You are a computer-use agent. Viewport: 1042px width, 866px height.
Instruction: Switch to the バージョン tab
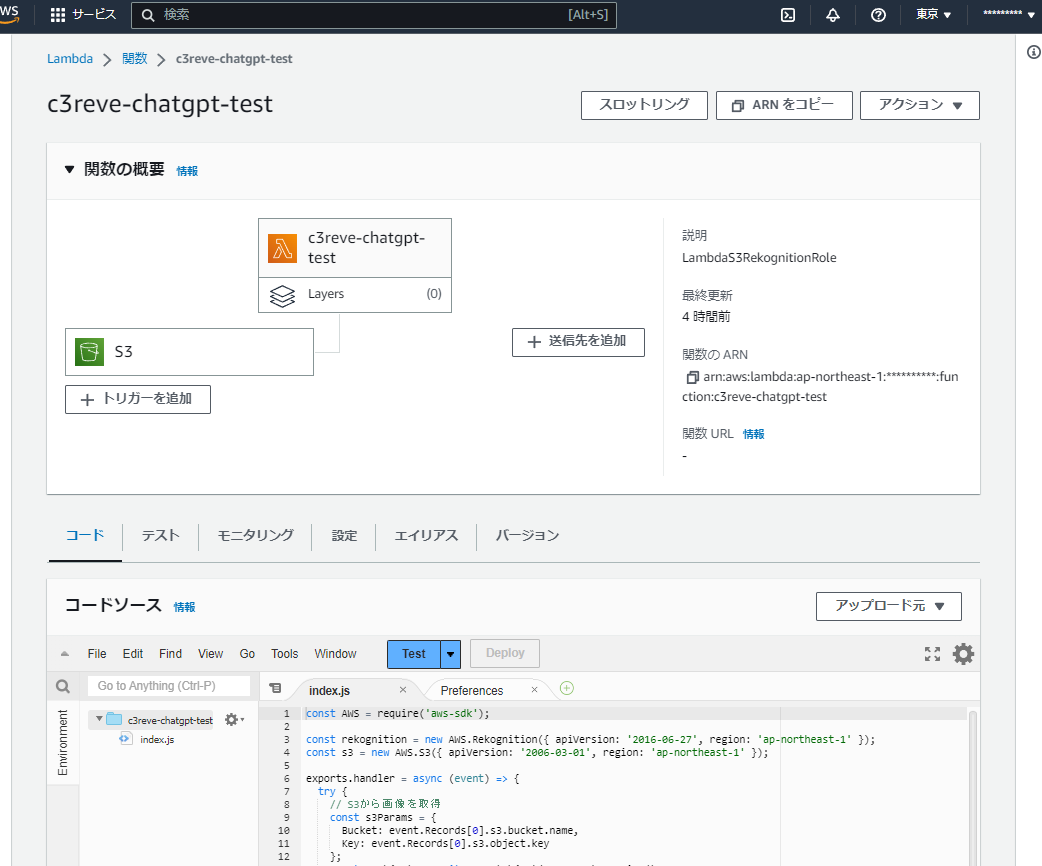[x=527, y=536]
